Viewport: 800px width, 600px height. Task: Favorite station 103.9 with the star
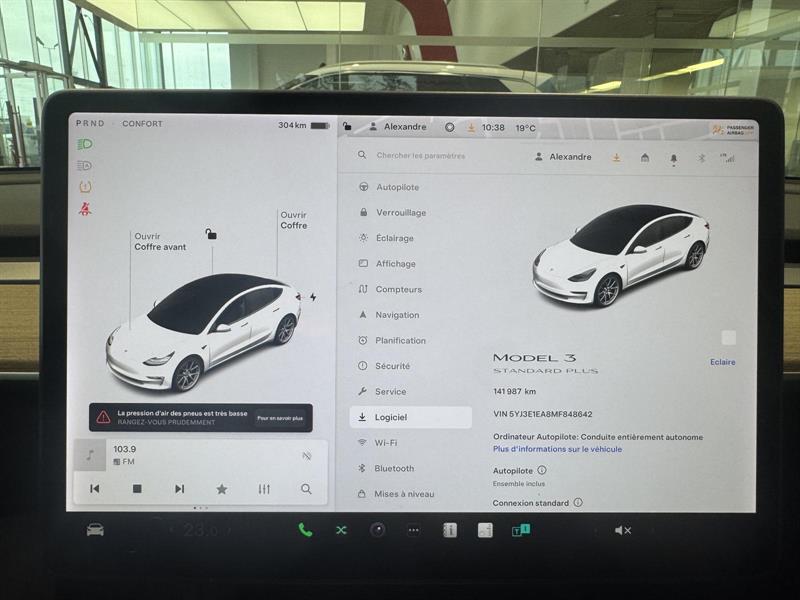[x=221, y=489]
